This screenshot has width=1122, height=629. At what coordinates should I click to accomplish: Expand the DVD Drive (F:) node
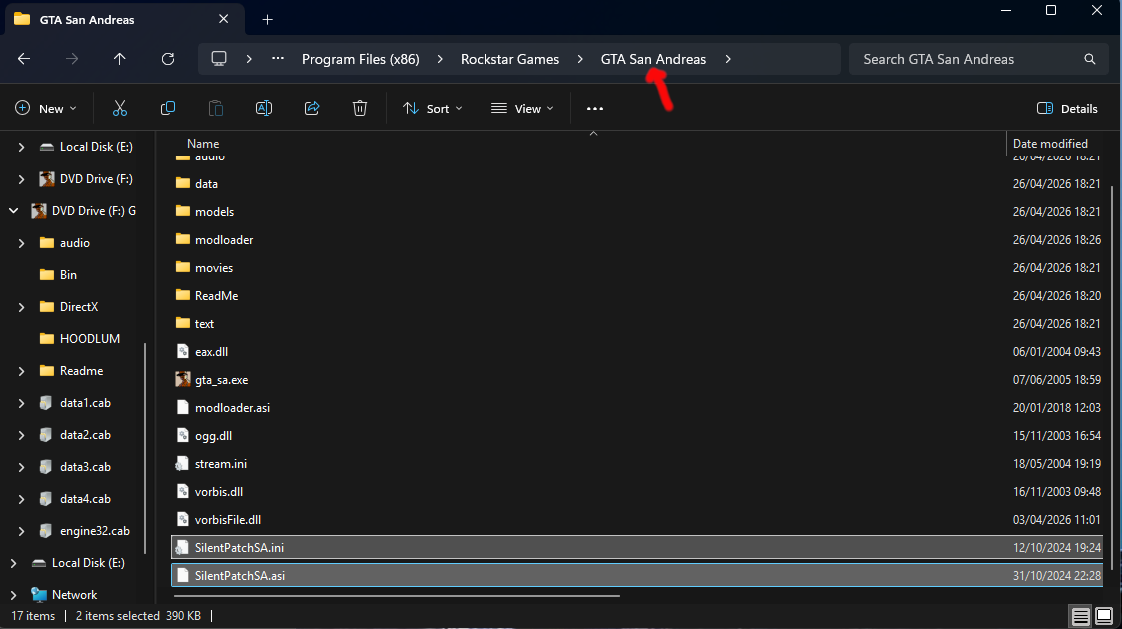pos(21,179)
